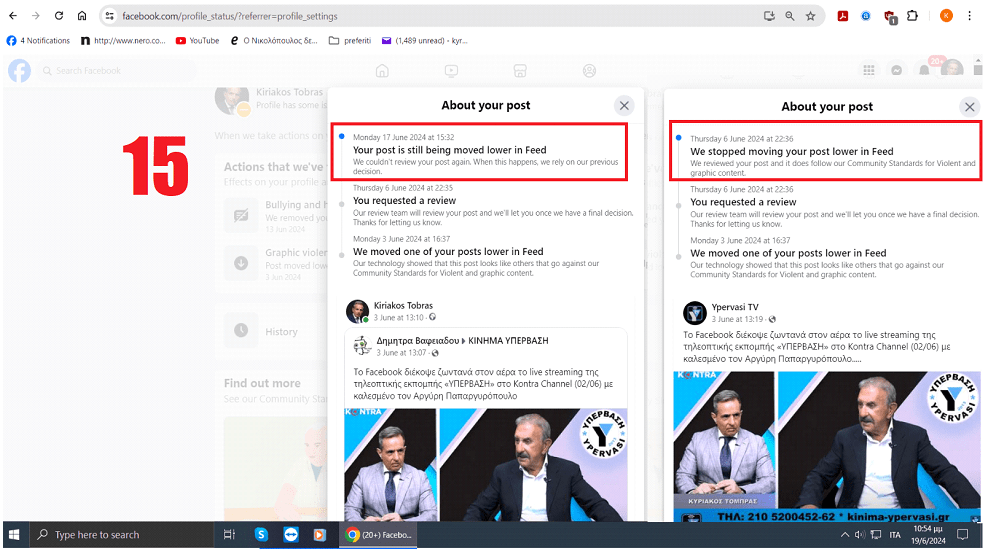Open the YouTube bookmark
Image resolution: width=997 pixels, height=556 pixels.
coord(197,41)
